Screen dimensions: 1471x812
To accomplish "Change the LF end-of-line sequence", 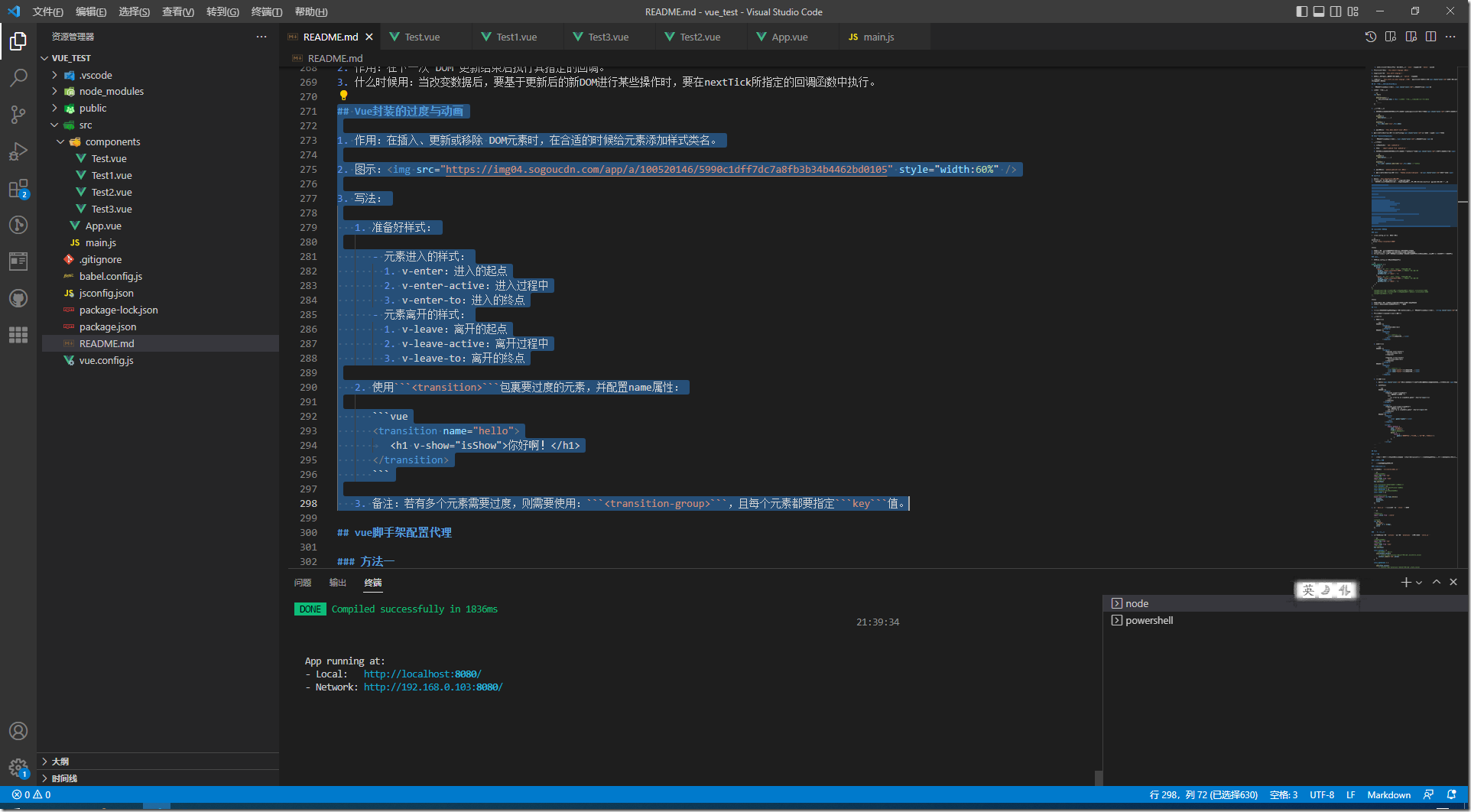I will [x=1351, y=795].
